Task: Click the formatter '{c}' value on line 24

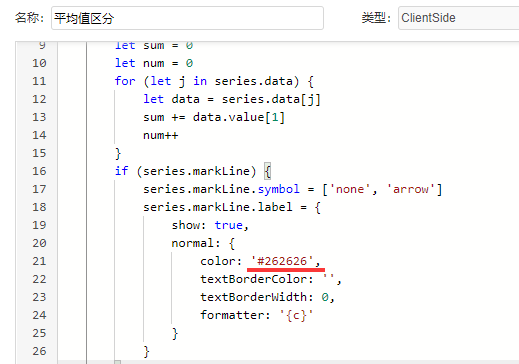Action: 296,315
